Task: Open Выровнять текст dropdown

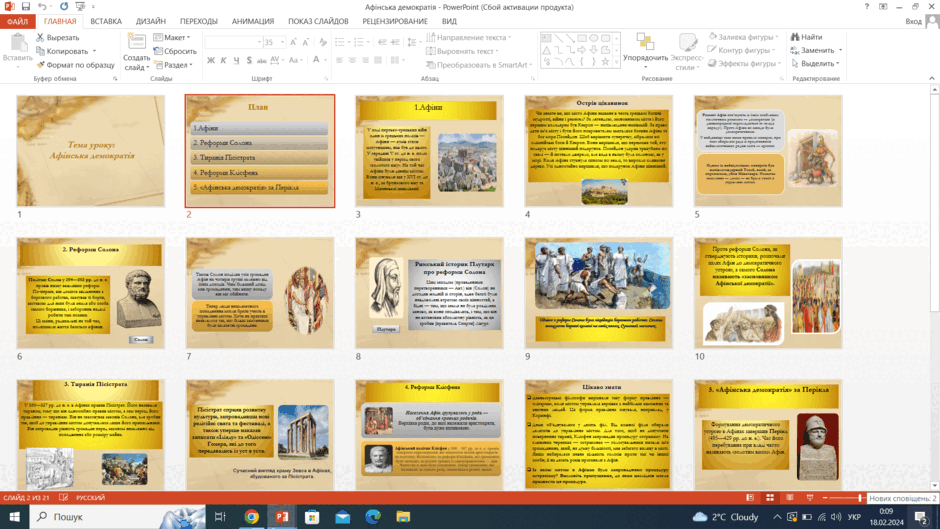Action: point(462,51)
